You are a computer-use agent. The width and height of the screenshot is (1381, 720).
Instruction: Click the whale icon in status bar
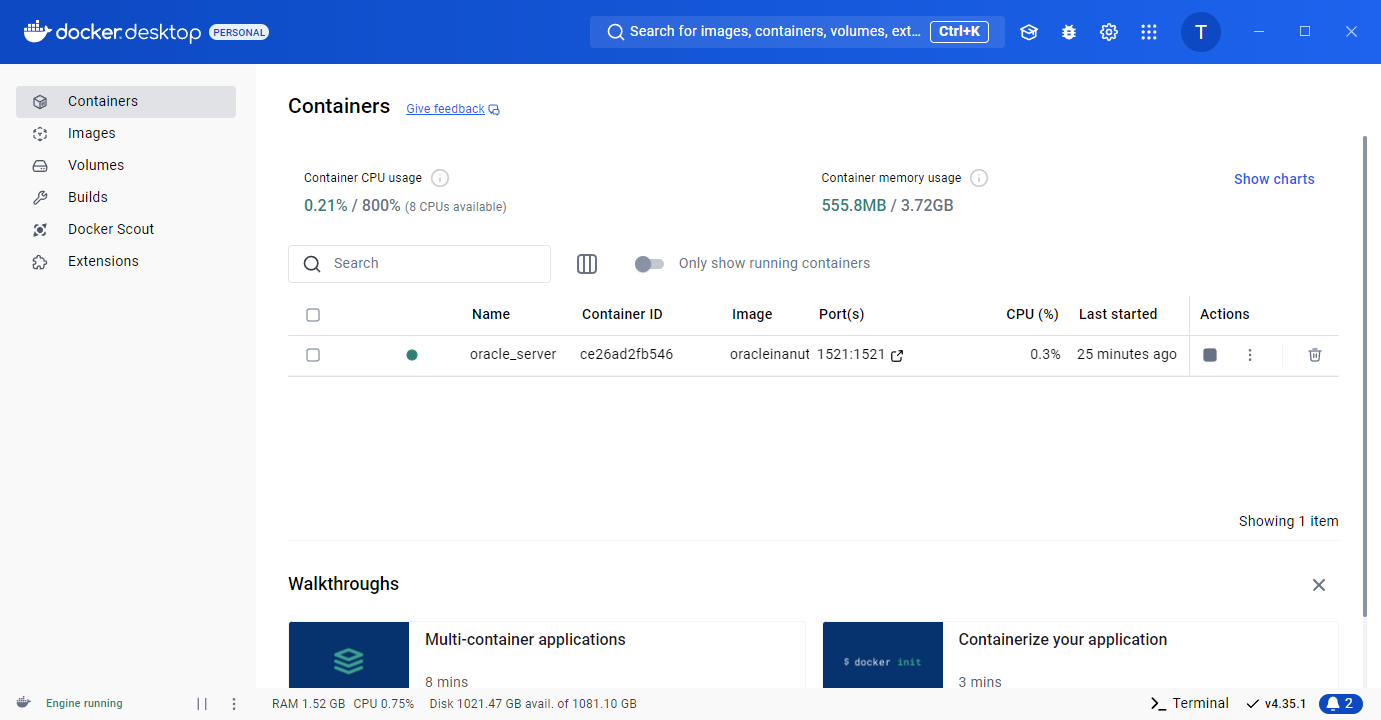(x=23, y=703)
